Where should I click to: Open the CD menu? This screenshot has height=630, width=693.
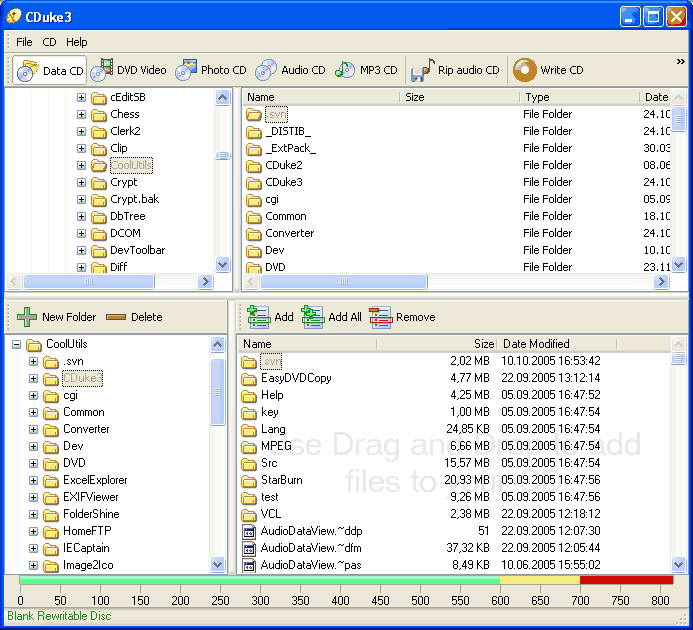click(49, 42)
